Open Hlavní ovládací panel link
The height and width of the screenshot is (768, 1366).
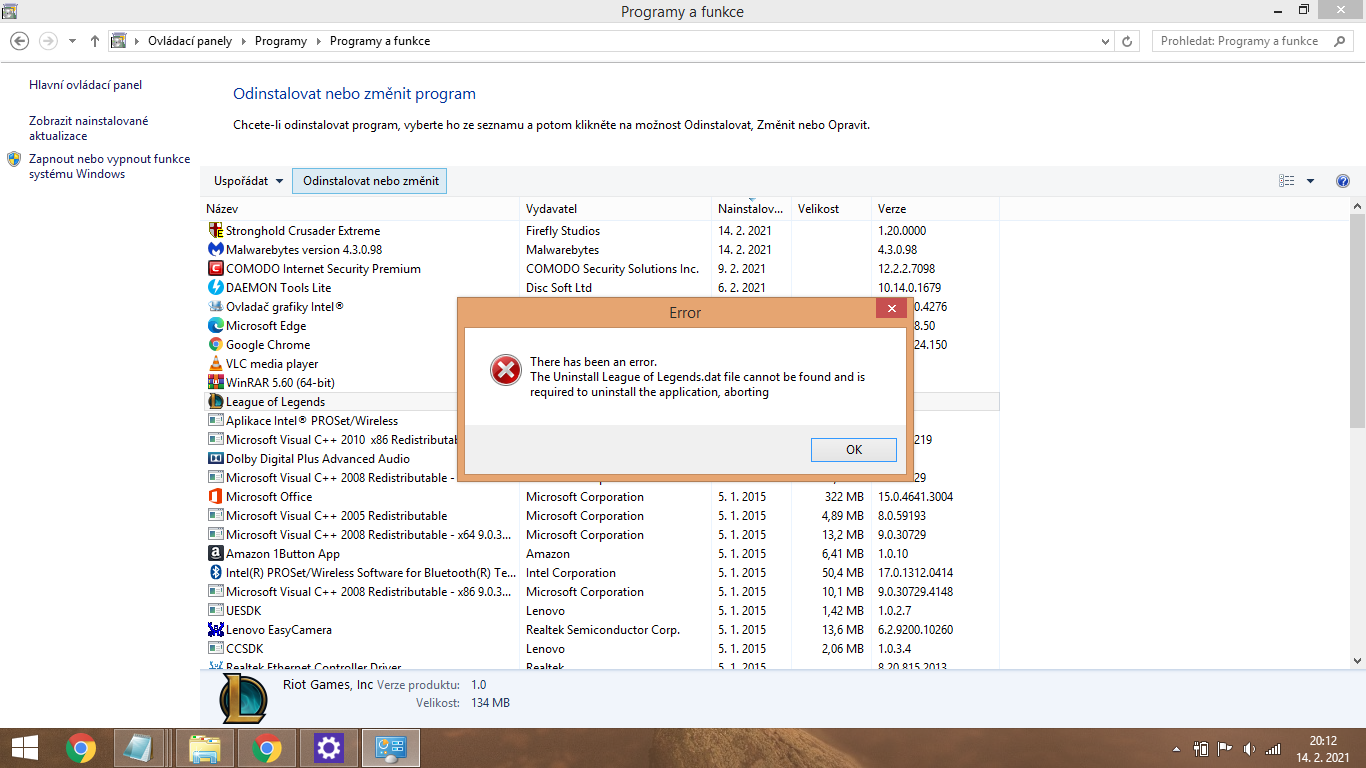click(x=86, y=86)
